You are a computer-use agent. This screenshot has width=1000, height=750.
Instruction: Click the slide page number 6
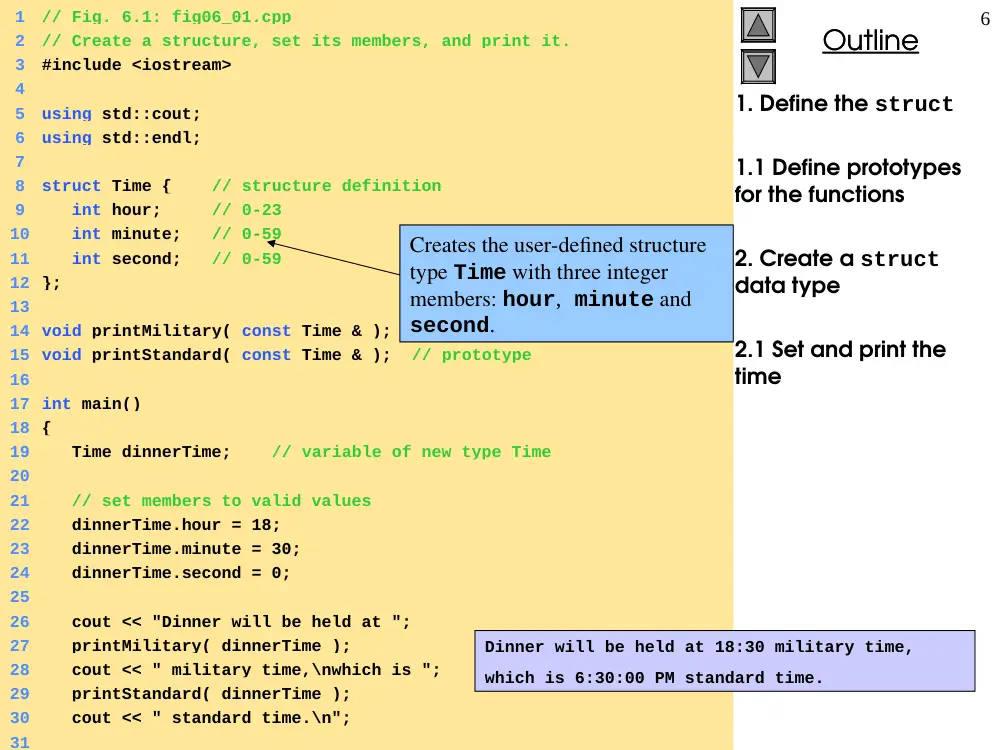[x=985, y=18]
